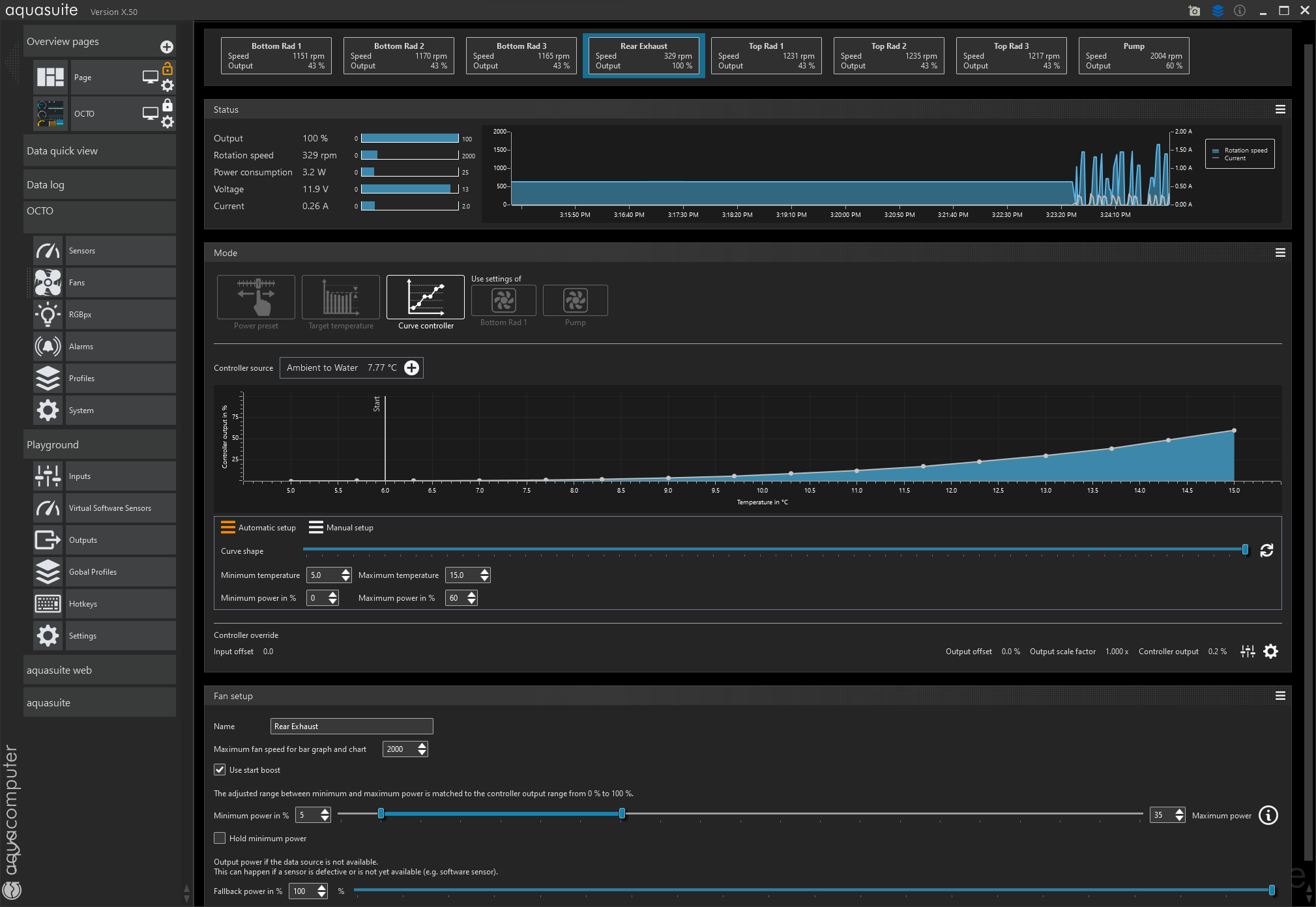This screenshot has width=1316, height=907.
Task: Open controller gear settings icon
Action: click(x=1271, y=652)
